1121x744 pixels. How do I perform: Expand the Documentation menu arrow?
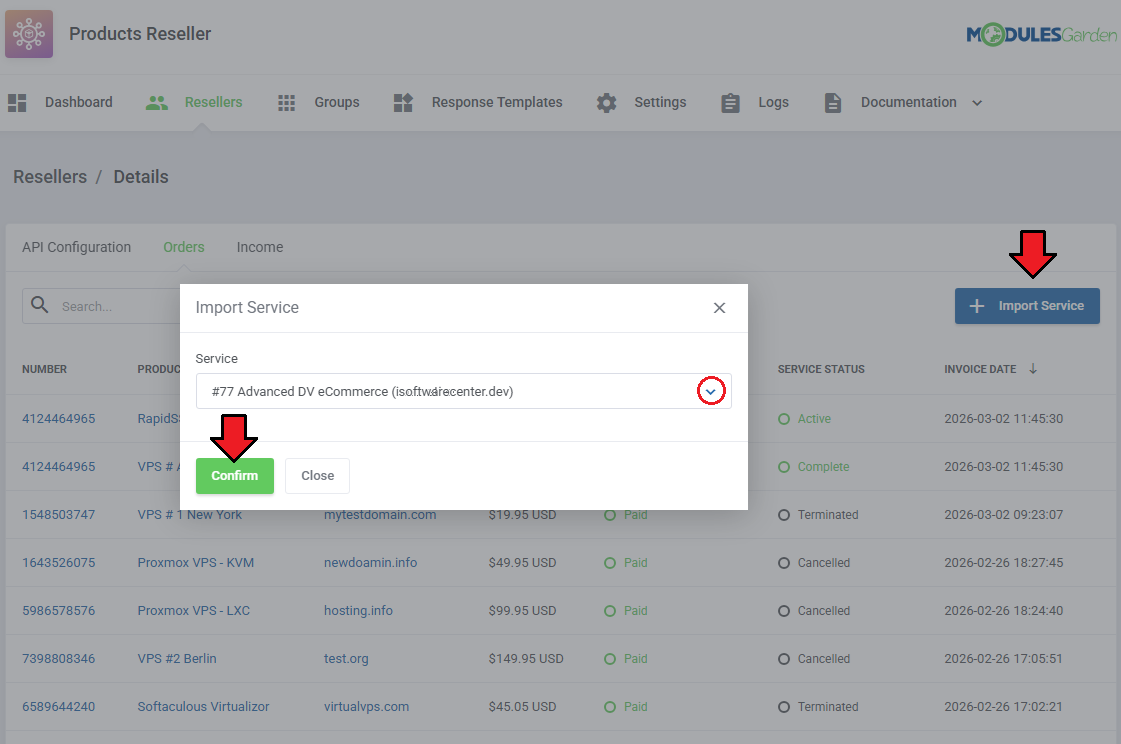tap(977, 102)
